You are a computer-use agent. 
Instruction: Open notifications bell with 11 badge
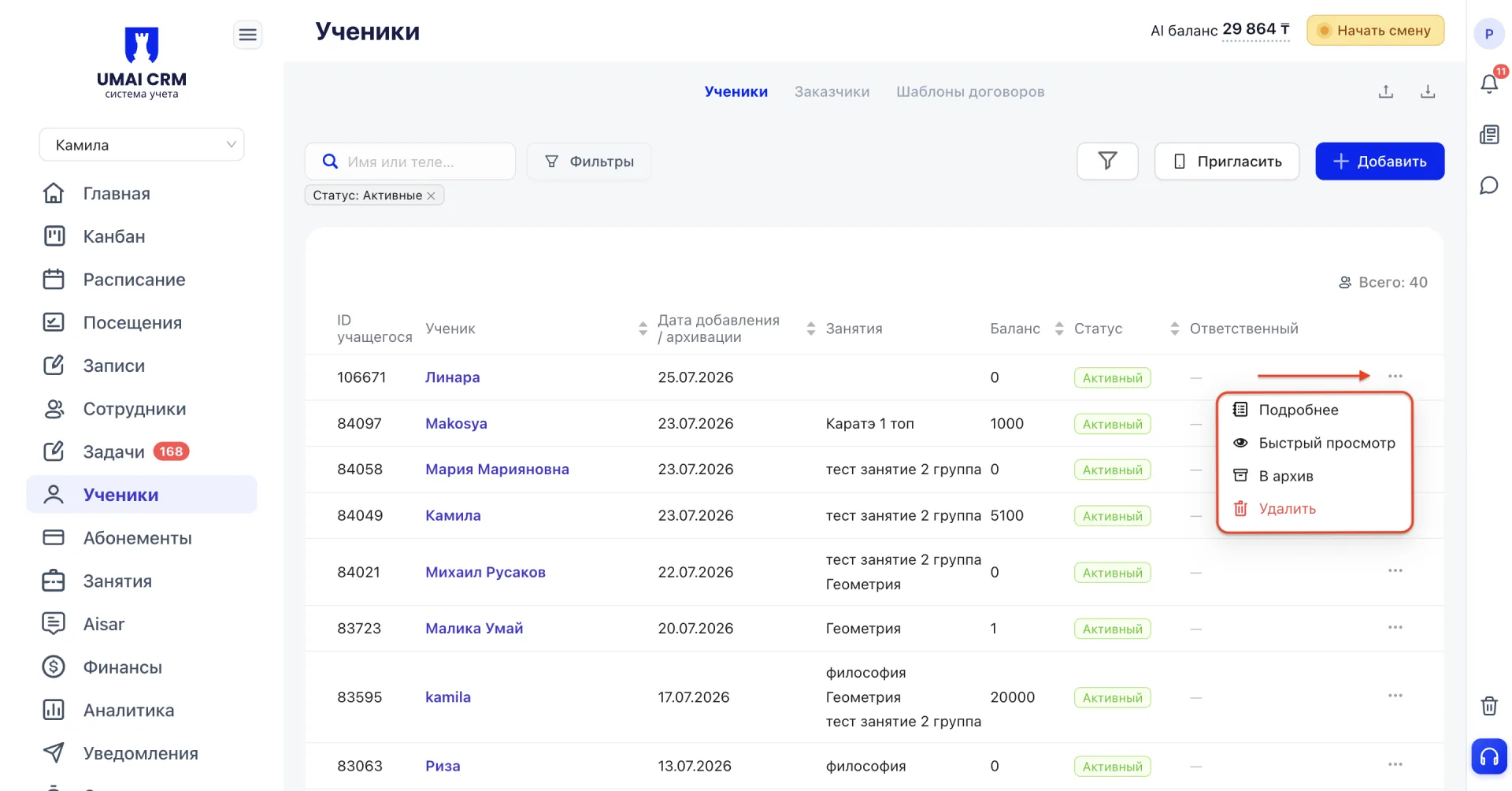click(x=1489, y=82)
